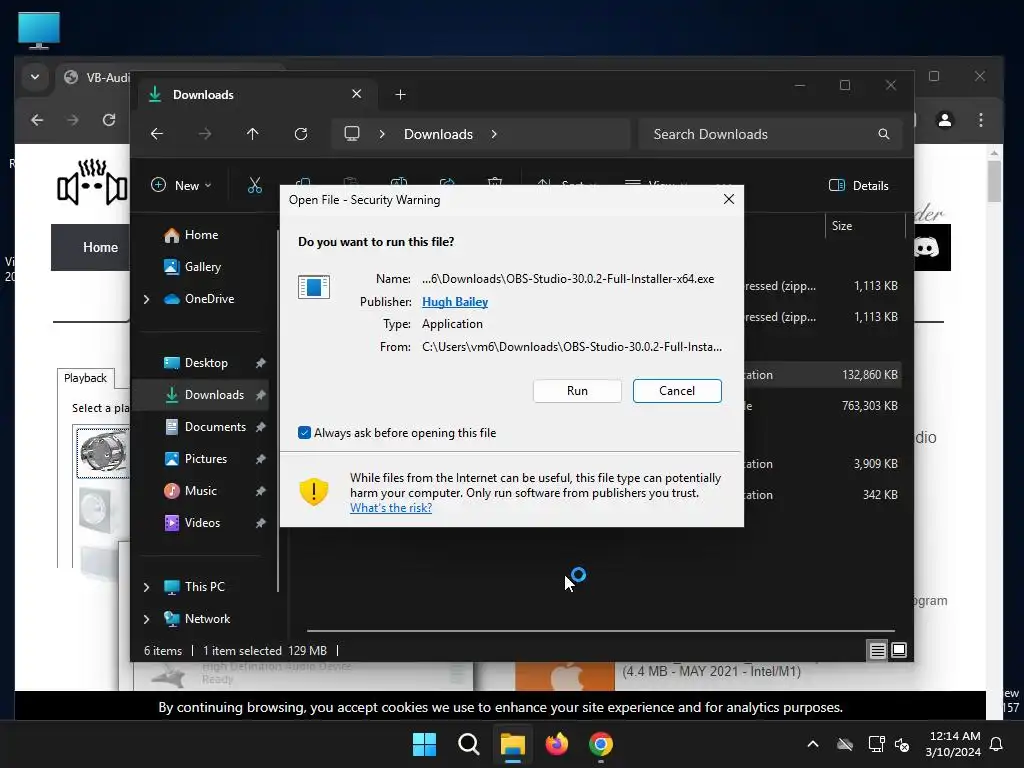
Task: Select the 342 KB file row
Action: pyautogui.click(x=823, y=494)
